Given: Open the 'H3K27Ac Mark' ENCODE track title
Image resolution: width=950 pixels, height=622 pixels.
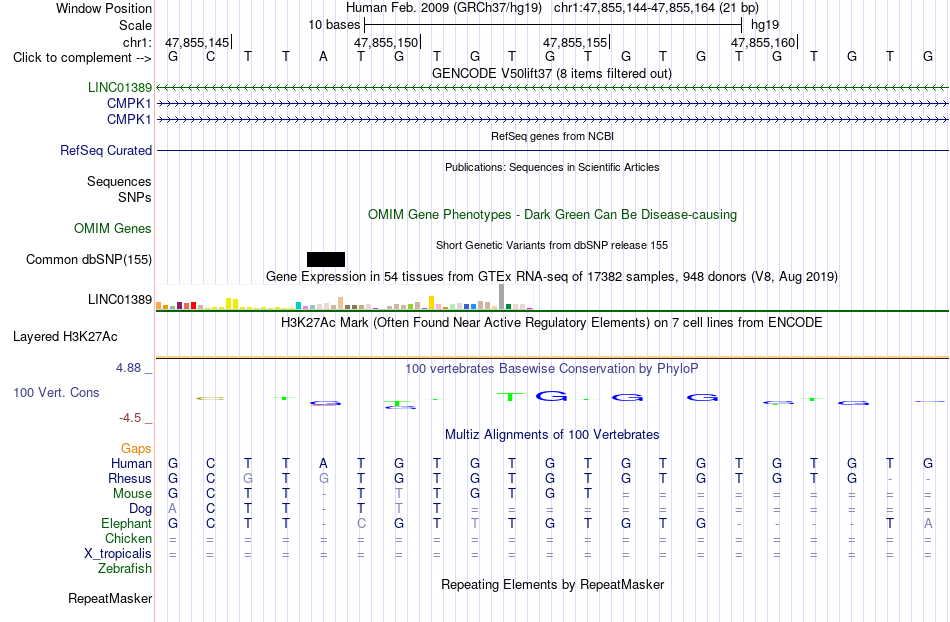Looking at the screenshot, I should tap(552, 323).
